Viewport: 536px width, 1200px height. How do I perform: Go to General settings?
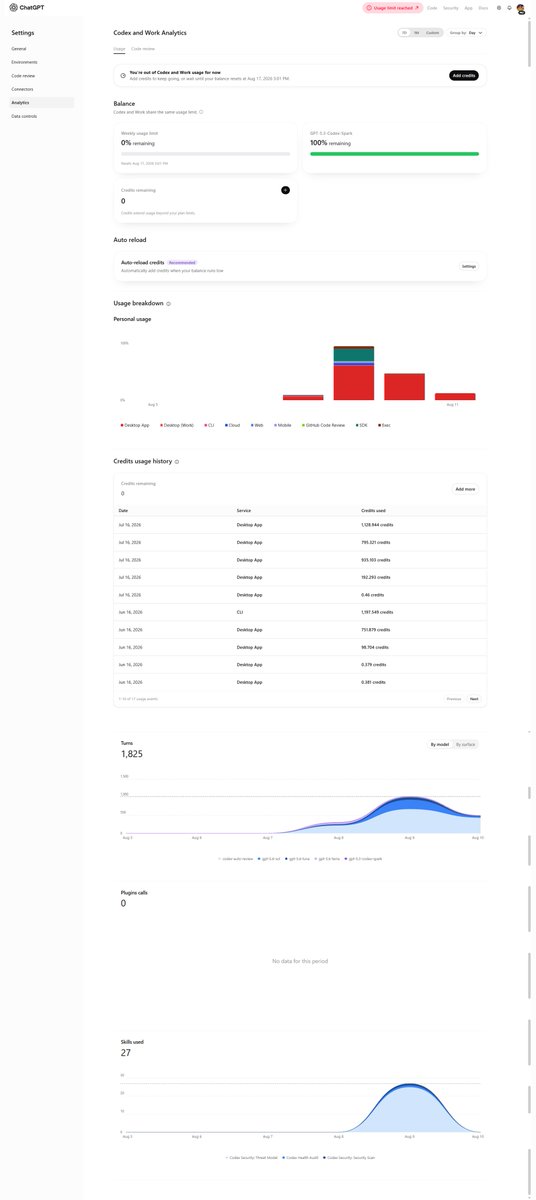tap(40, 48)
